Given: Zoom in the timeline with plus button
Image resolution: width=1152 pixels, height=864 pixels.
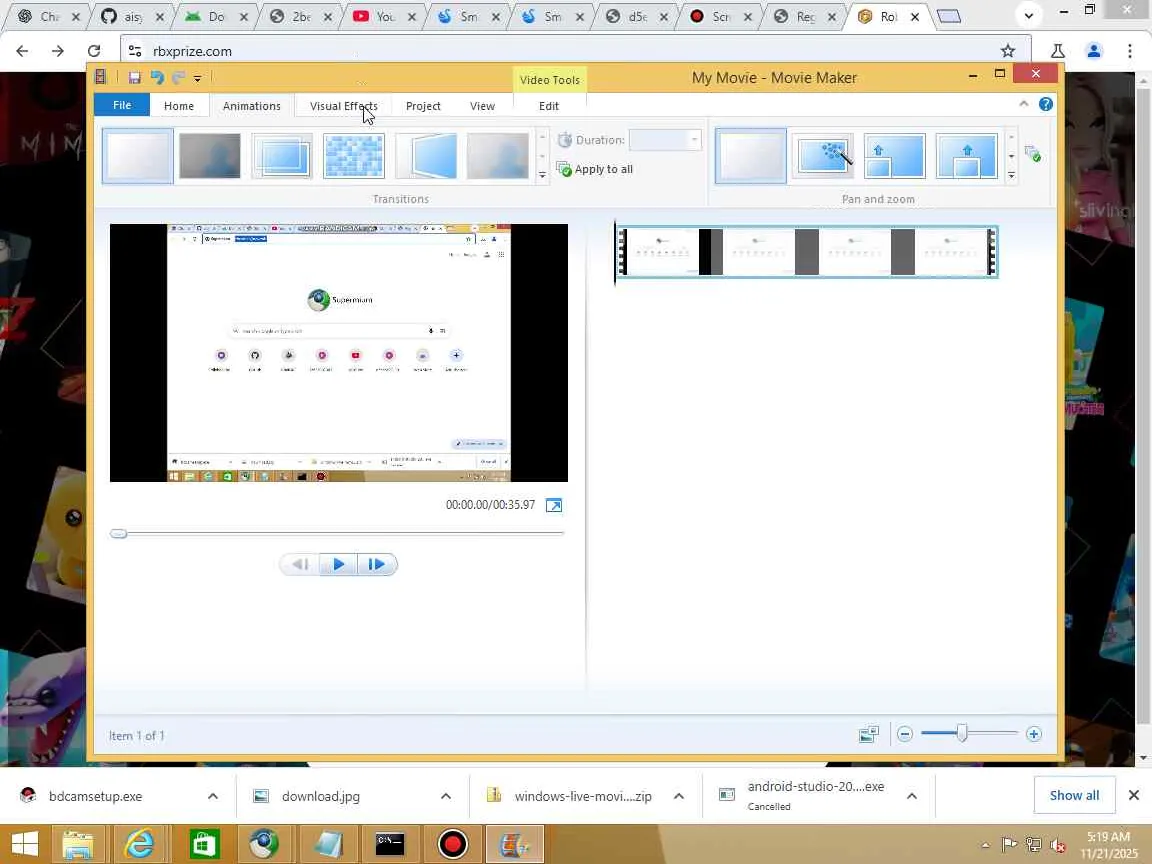Looking at the screenshot, I should (1034, 734).
